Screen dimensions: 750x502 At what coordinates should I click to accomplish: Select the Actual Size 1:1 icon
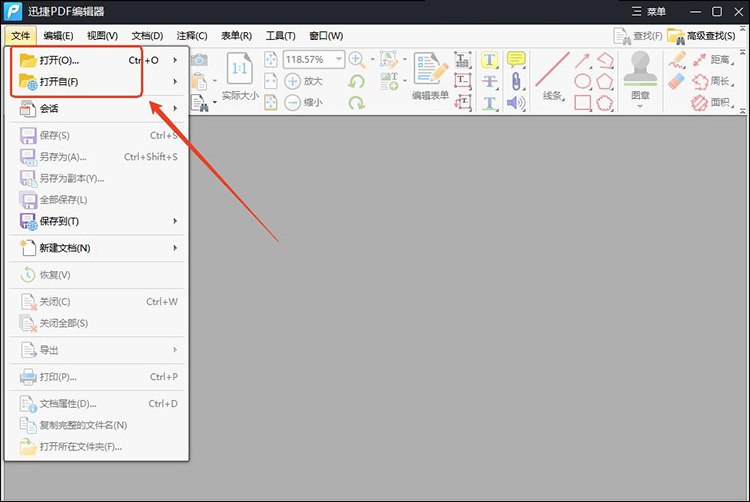pyautogui.click(x=240, y=70)
